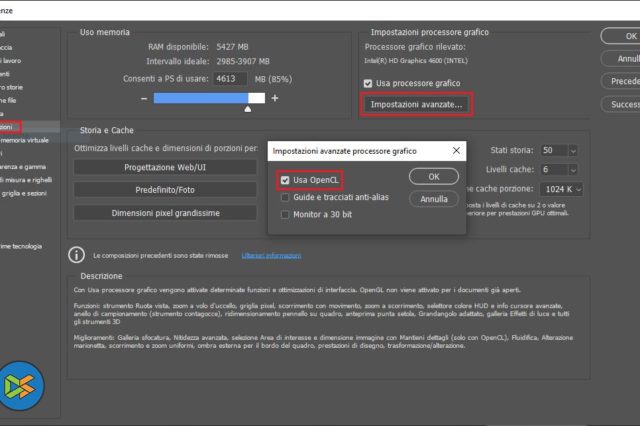
Task: Click the memory usage slider triangle handle
Action: [248, 109]
